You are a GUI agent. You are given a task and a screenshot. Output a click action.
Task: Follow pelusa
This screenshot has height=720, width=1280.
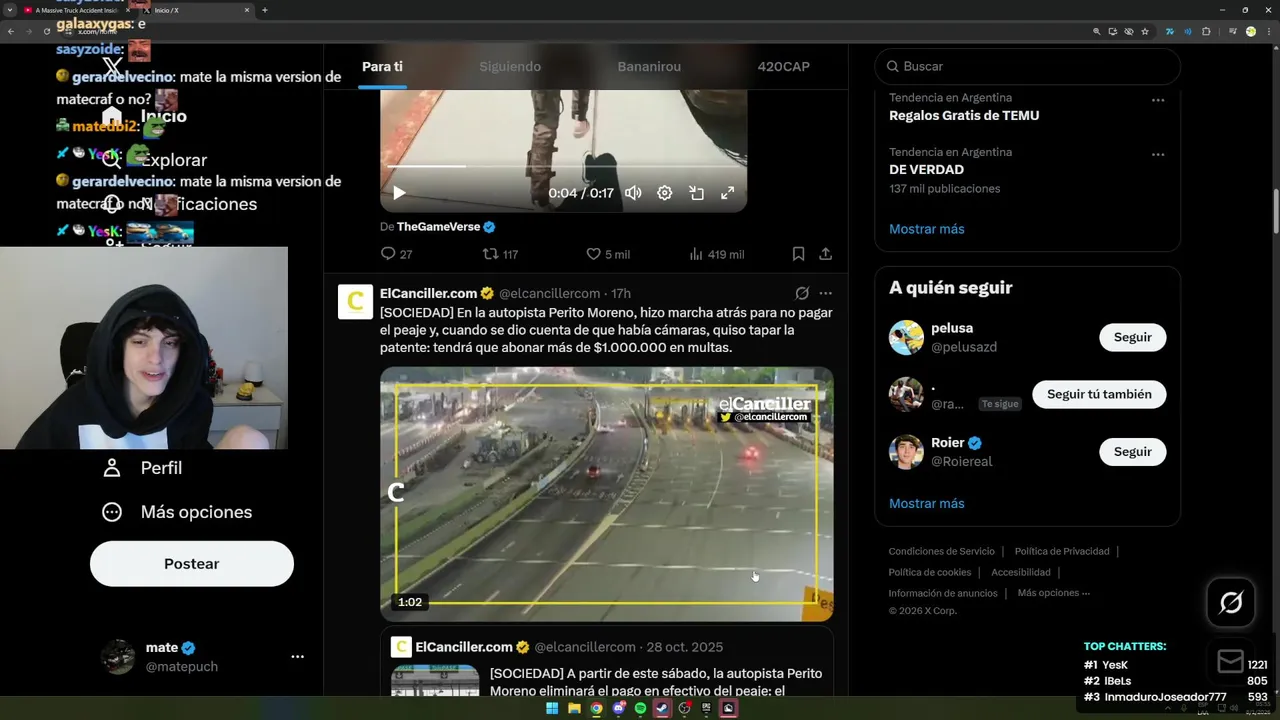(1133, 337)
